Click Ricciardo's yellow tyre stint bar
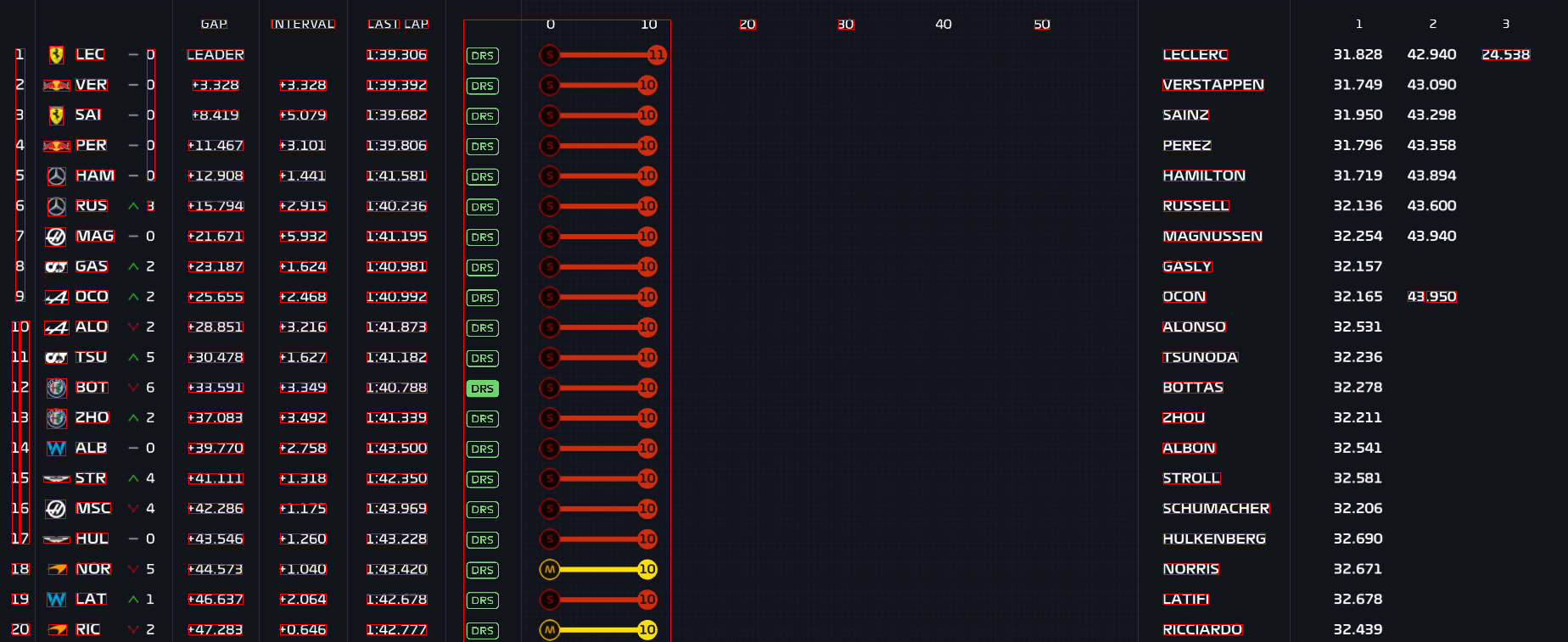This screenshot has width=1568, height=642. [598, 630]
